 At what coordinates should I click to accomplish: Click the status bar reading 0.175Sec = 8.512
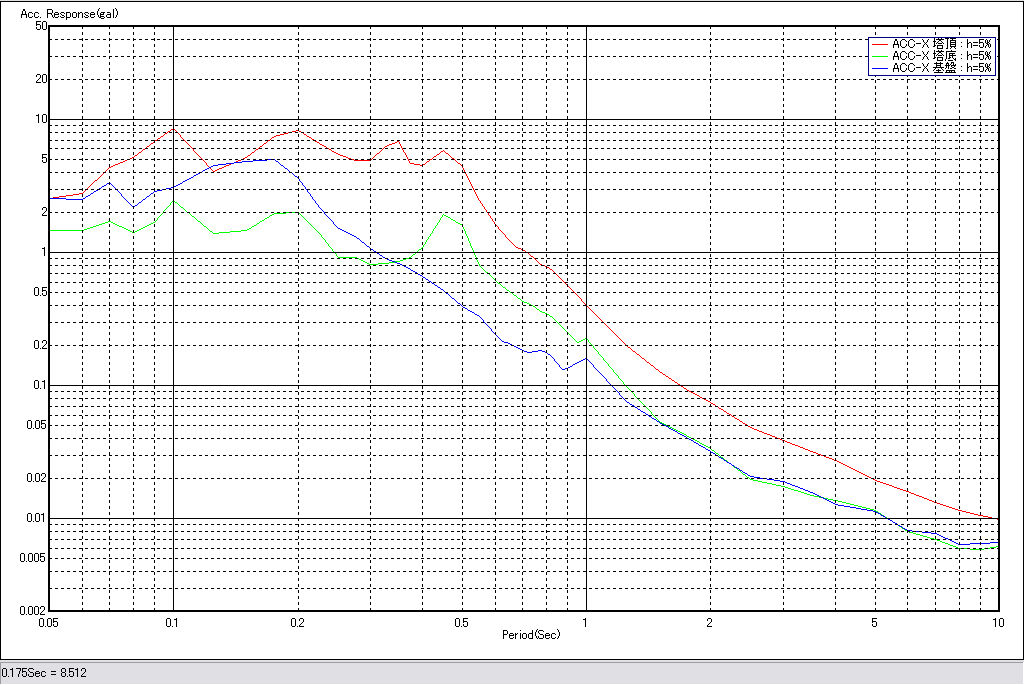45,673
